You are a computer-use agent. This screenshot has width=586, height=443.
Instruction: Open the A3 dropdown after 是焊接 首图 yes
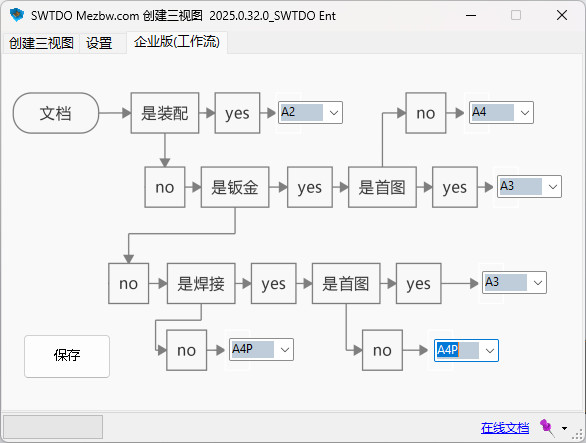[x=538, y=283]
